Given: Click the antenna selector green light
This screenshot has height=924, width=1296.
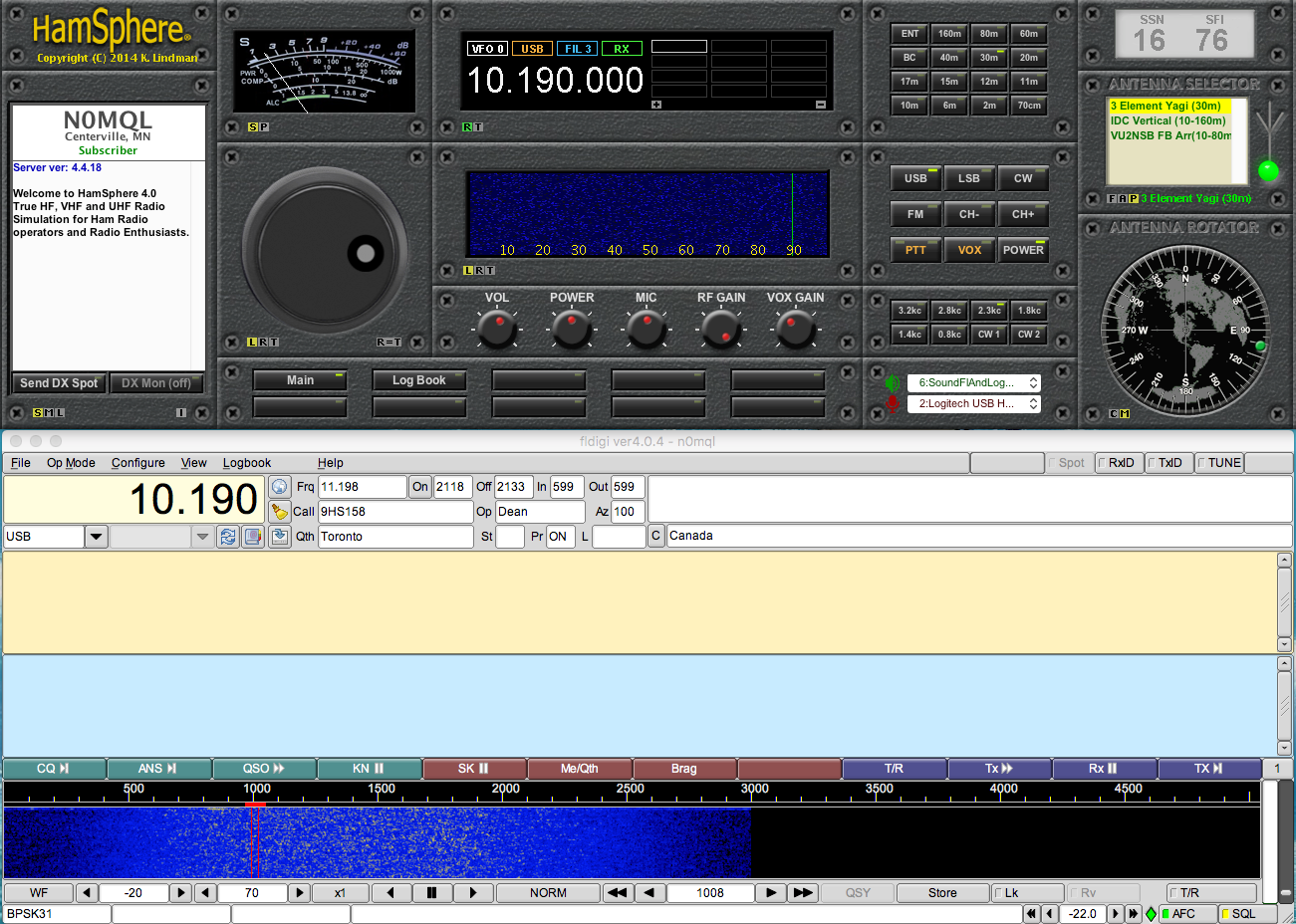Looking at the screenshot, I should coord(1268,170).
